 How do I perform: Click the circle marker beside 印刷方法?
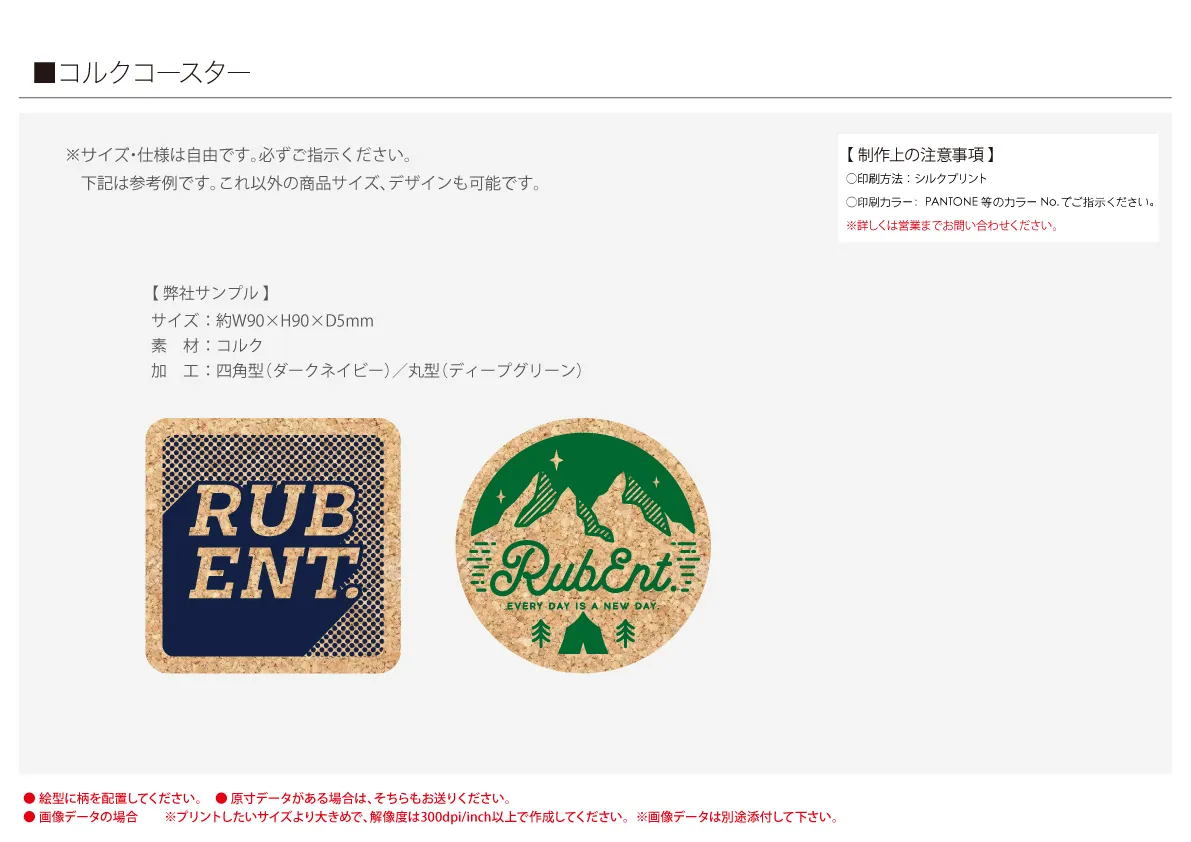click(x=851, y=178)
